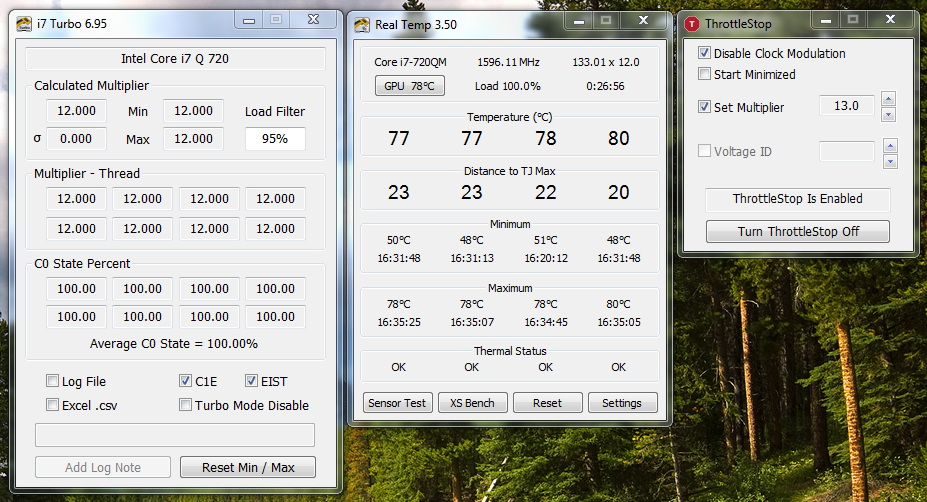Click the 80 core temperature value

618,138
